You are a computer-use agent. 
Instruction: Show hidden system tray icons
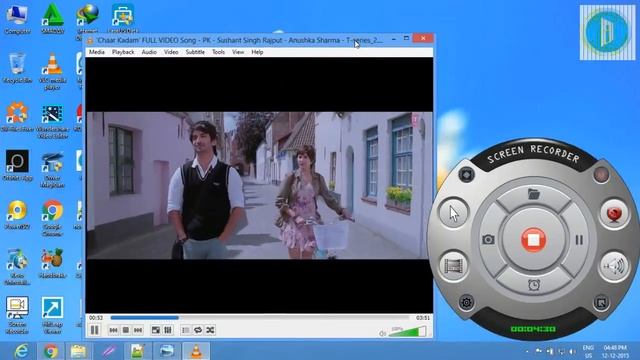click(527, 351)
